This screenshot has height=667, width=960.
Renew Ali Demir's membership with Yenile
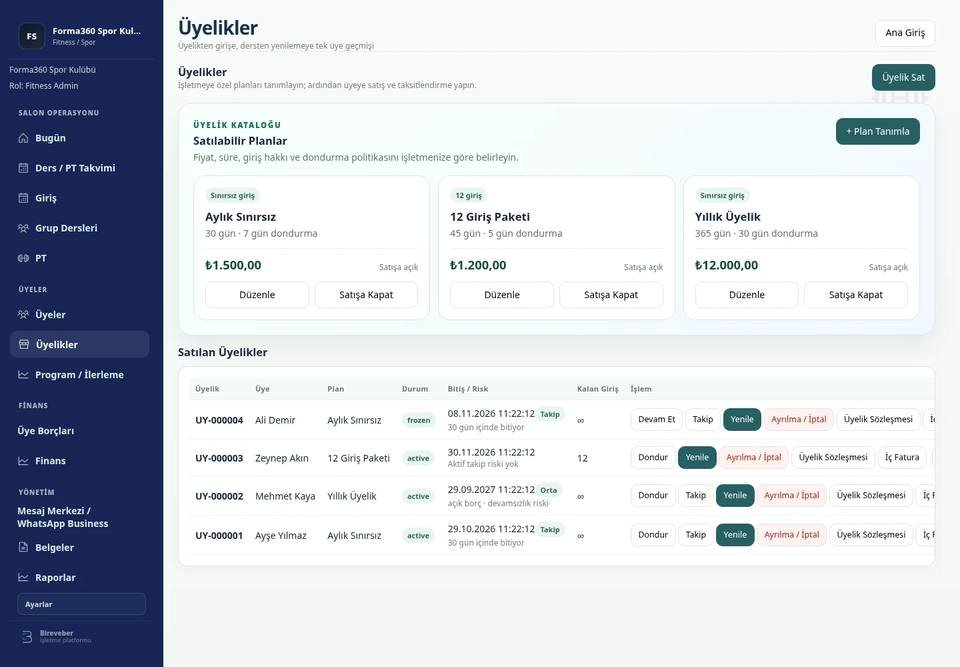tap(742, 420)
